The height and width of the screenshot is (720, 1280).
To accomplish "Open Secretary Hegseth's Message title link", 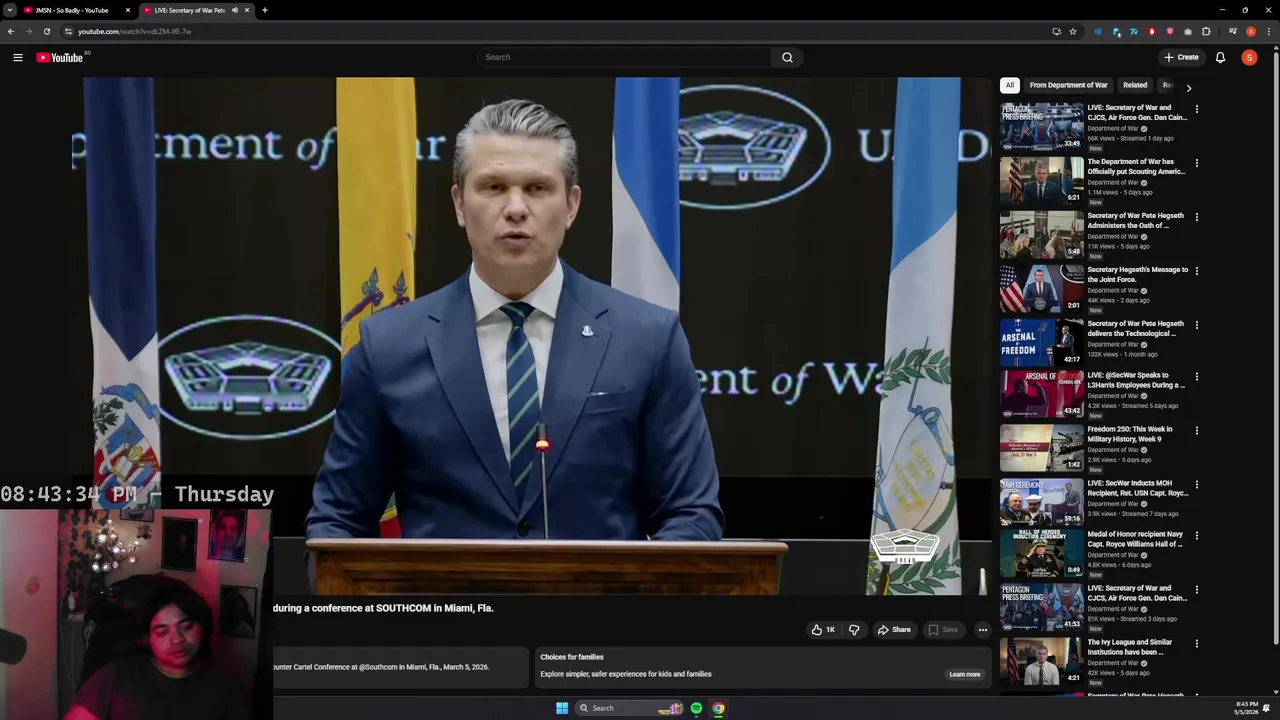I will tap(1138, 274).
